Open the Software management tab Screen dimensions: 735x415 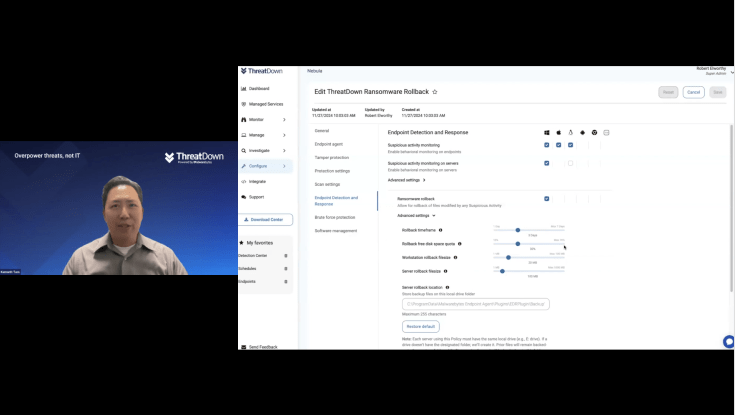click(336, 231)
